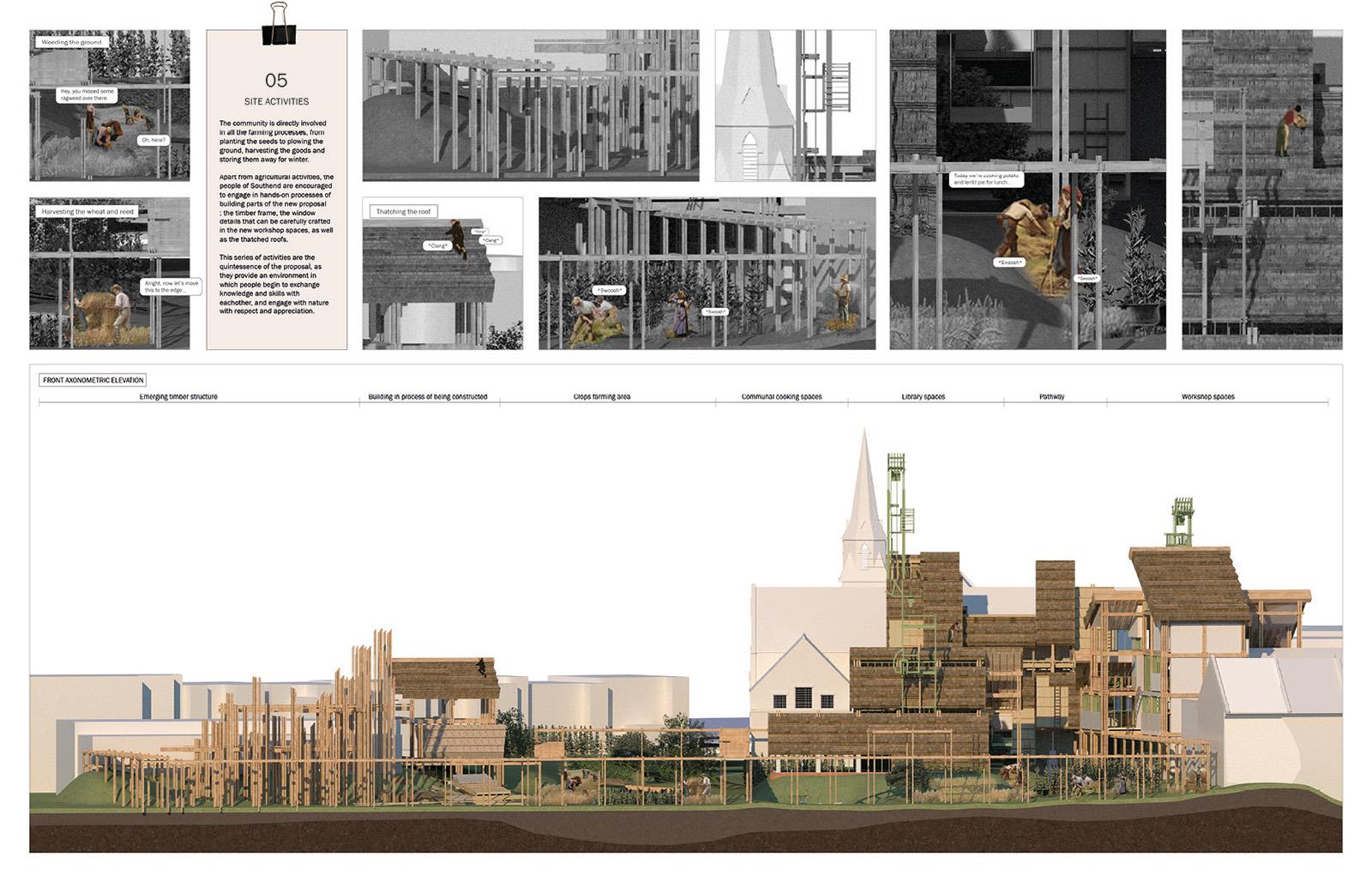Click the thatcher figure on the elevation roof
Viewport: 1372px width, 882px height.
tap(482, 667)
